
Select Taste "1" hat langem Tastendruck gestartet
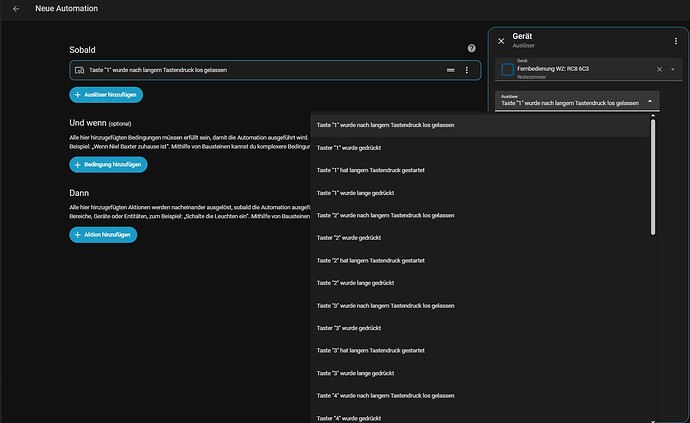point(480,170)
